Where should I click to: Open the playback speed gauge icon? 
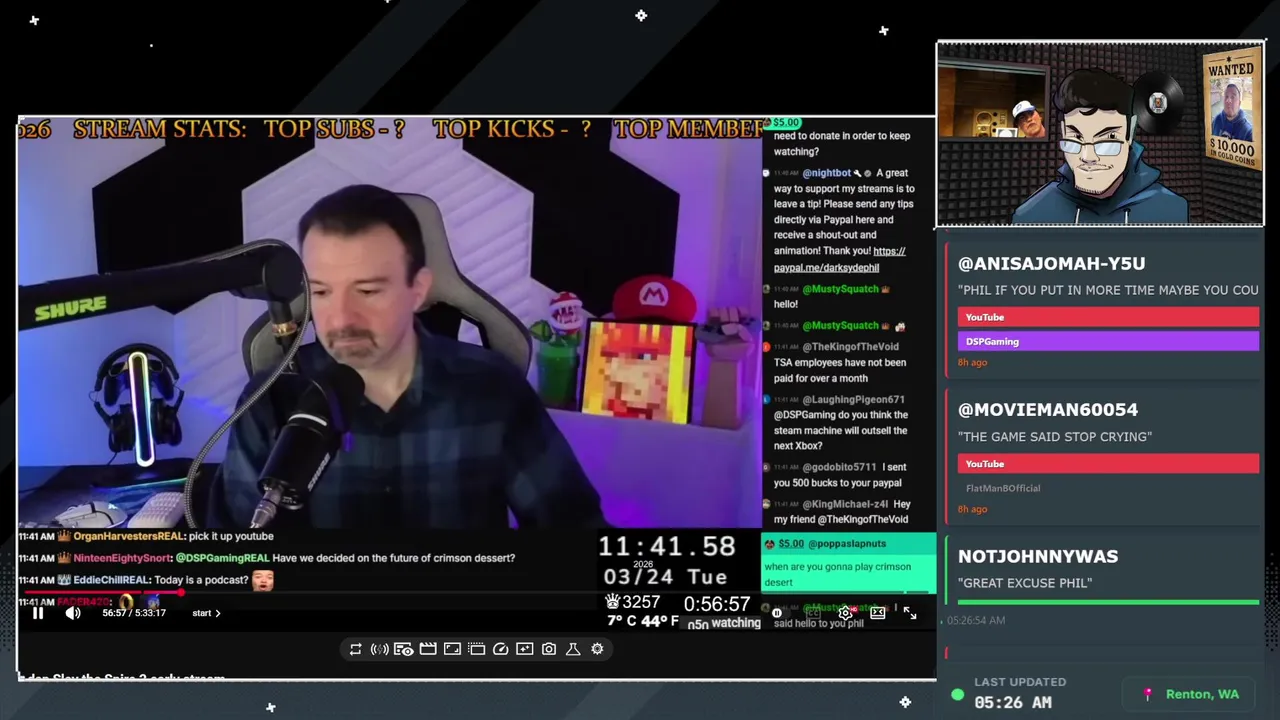pyautogui.click(x=501, y=649)
